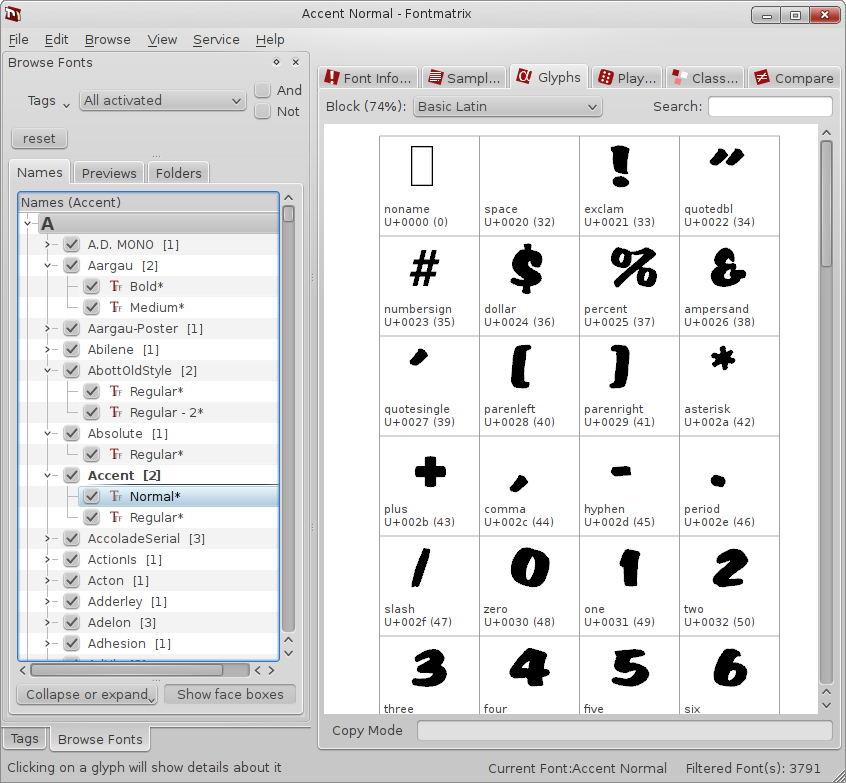Select the zero glyph cell

(x=529, y=586)
